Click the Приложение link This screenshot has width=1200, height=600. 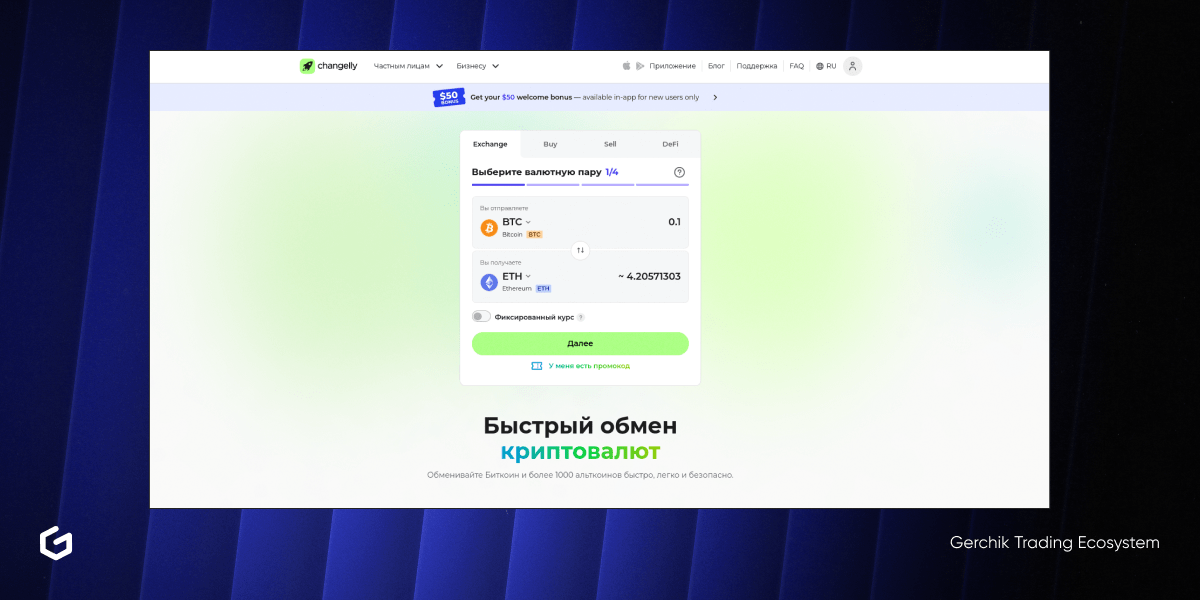[672, 66]
